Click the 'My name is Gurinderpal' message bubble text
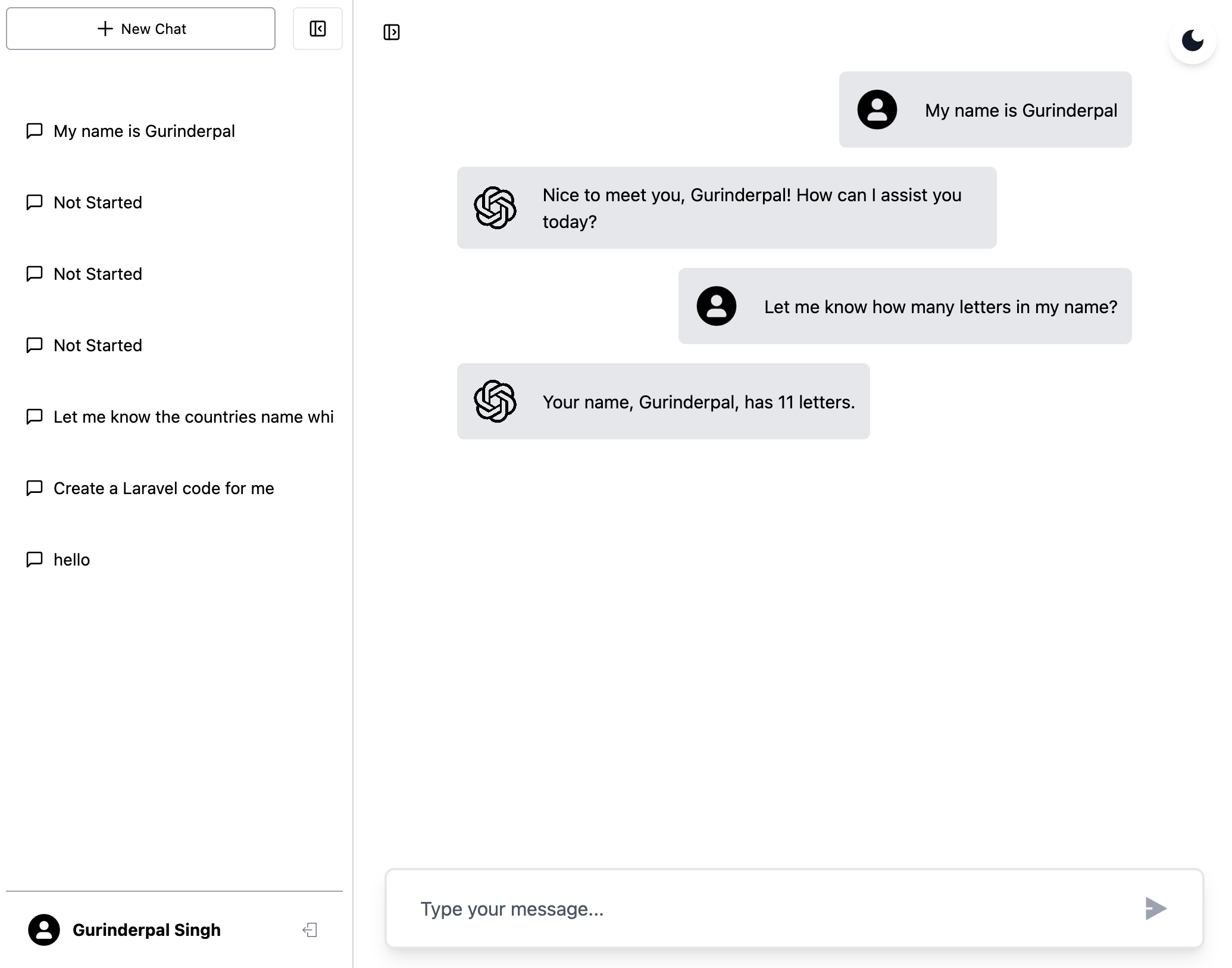This screenshot has height=968, width=1232. [1021, 110]
